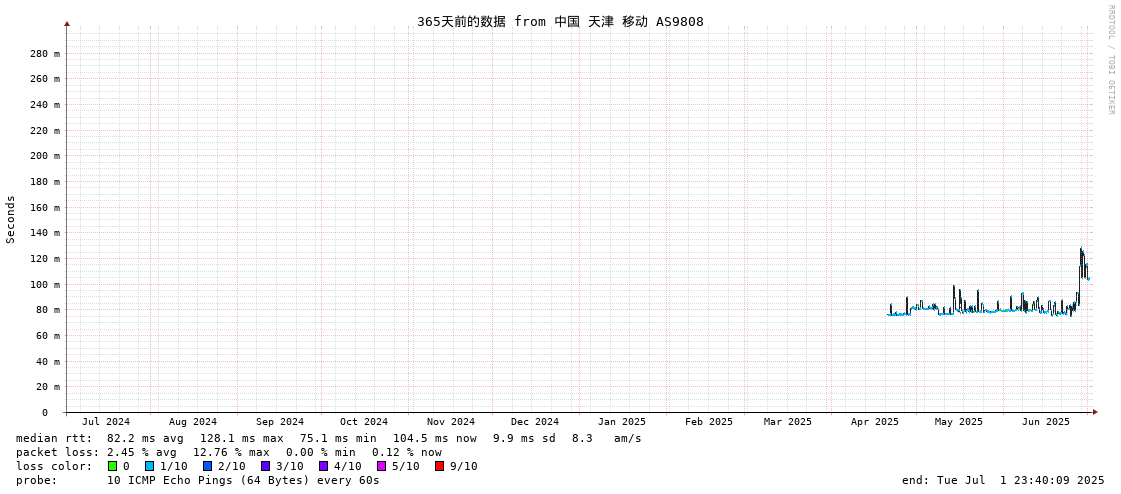Viewport: 1121px width, 494px height.
Task: Click the 82.2 ms avg value
Action: click(x=144, y=438)
